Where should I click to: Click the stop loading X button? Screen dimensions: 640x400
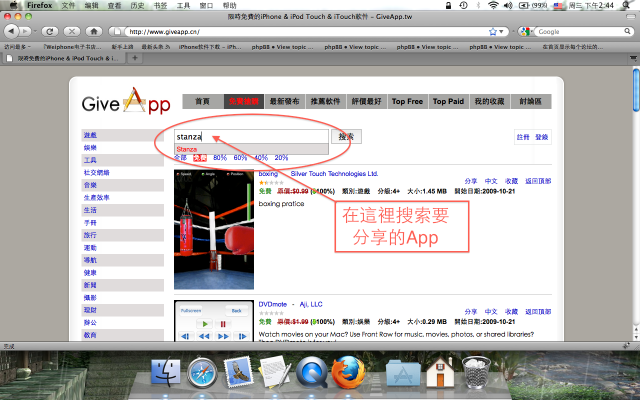point(72,31)
